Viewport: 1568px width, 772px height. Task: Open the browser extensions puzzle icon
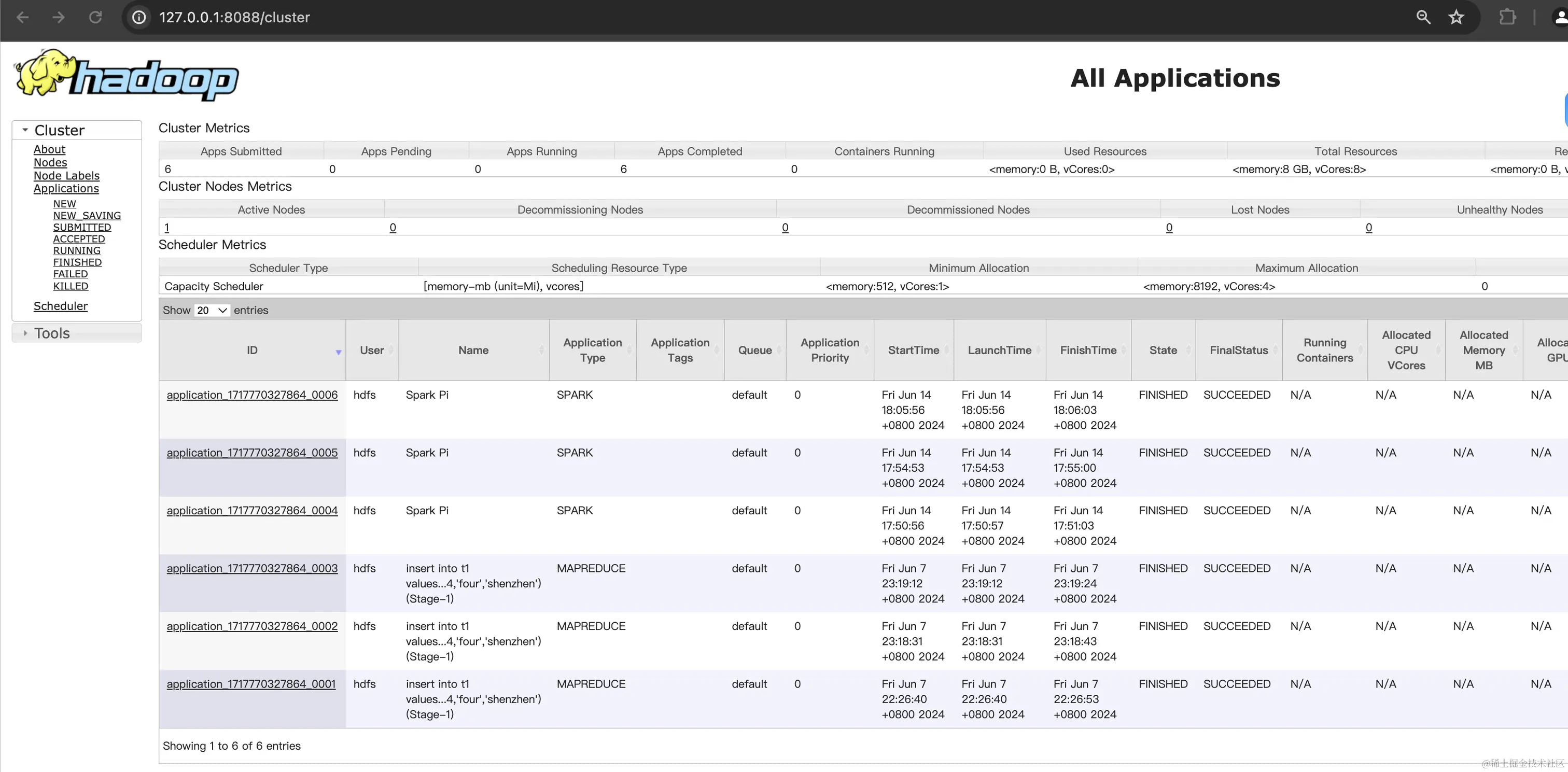click(x=1507, y=17)
